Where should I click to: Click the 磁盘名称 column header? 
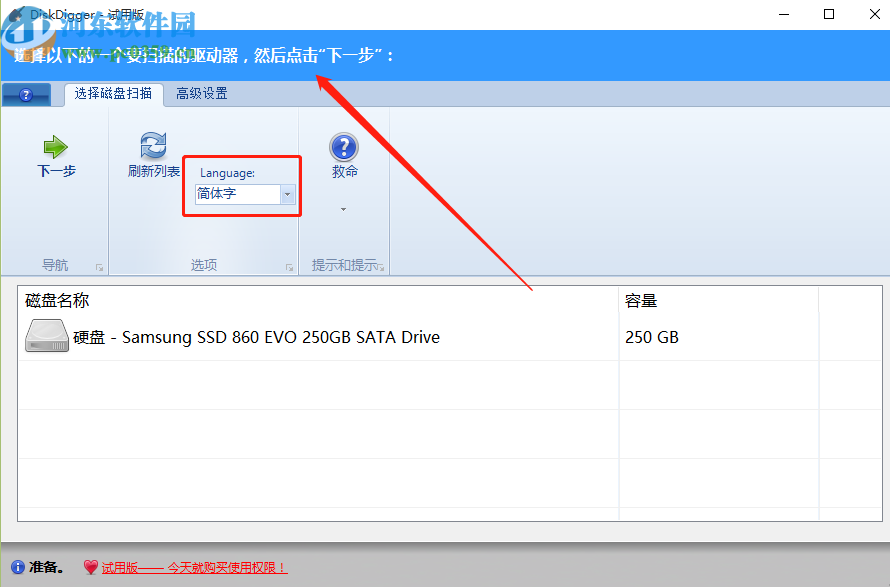(x=318, y=300)
